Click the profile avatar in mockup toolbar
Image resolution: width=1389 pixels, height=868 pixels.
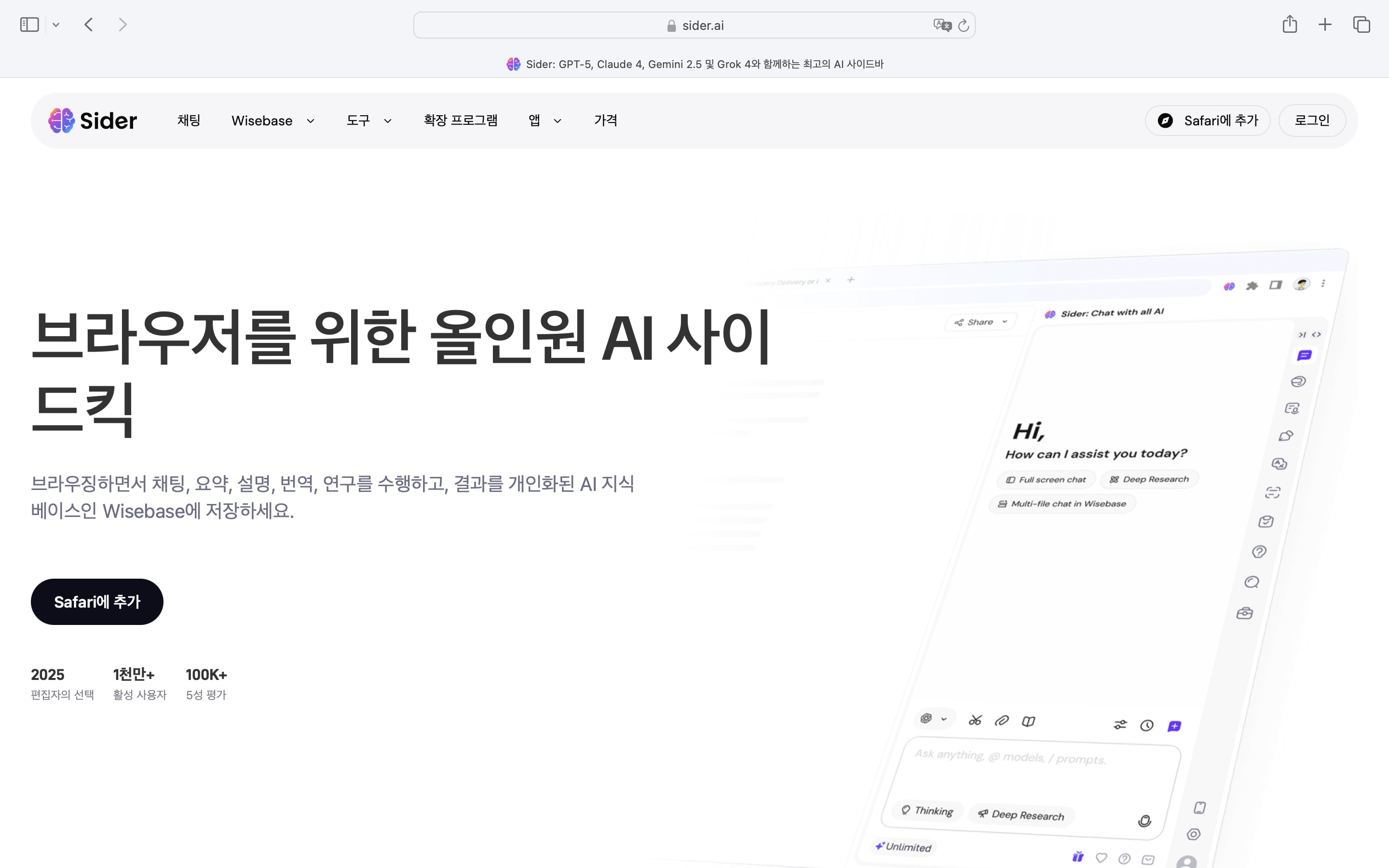click(x=1301, y=284)
